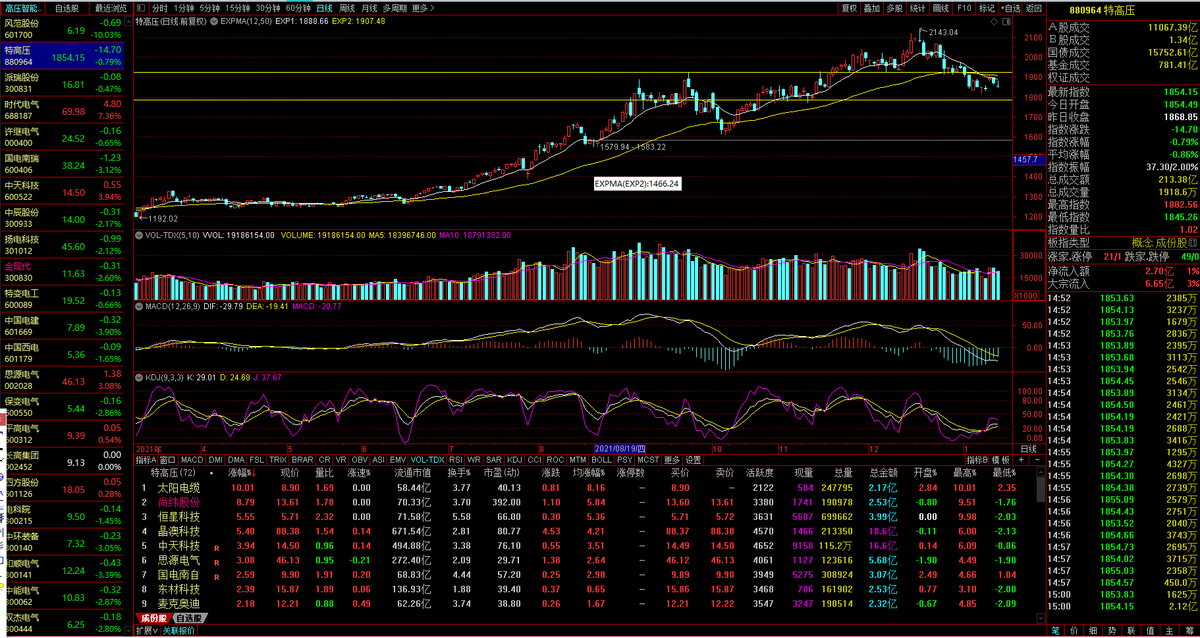Switch chart to 月线 period
Image resolution: width=1200 pixels, height=638 pixels.
pyautogui.click(x=370, y=7)
